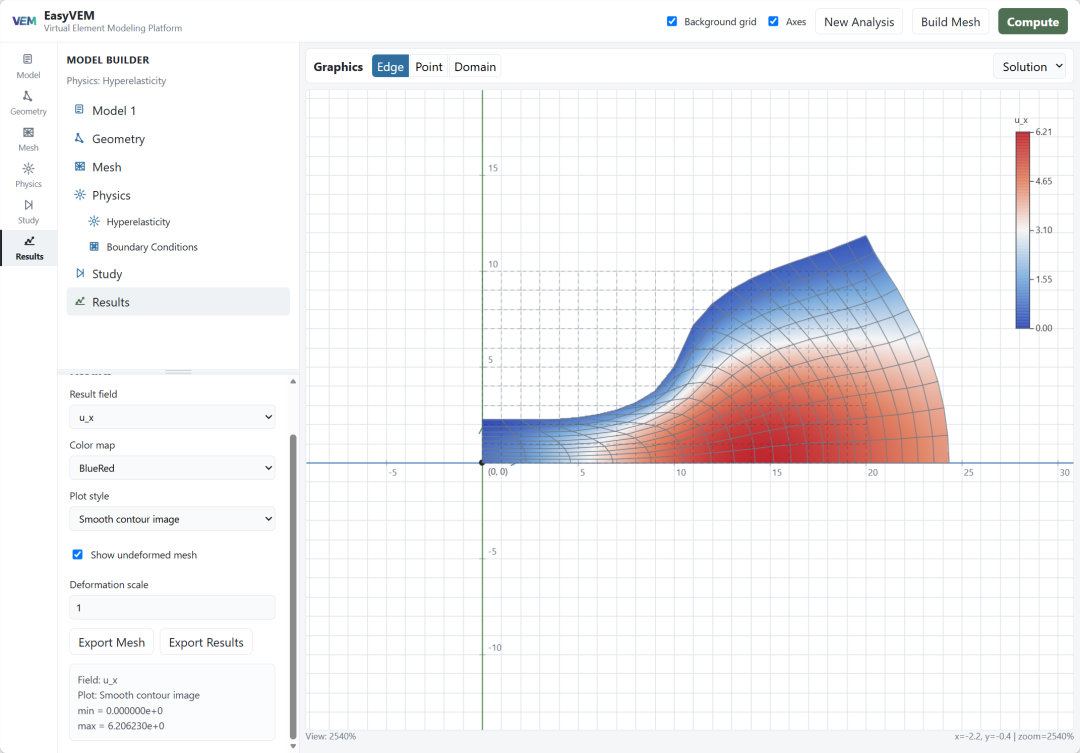Click the Physics tree node icon
Screen dimensions: 1080x753
80,195
